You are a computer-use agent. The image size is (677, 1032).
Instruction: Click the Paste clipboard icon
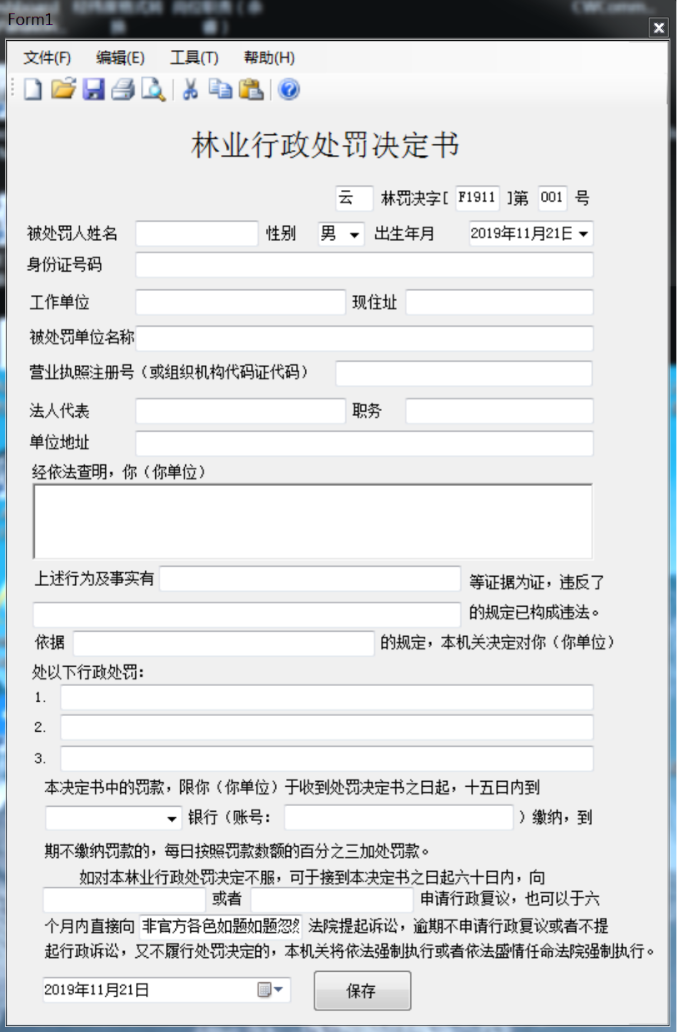click(250, 90)
